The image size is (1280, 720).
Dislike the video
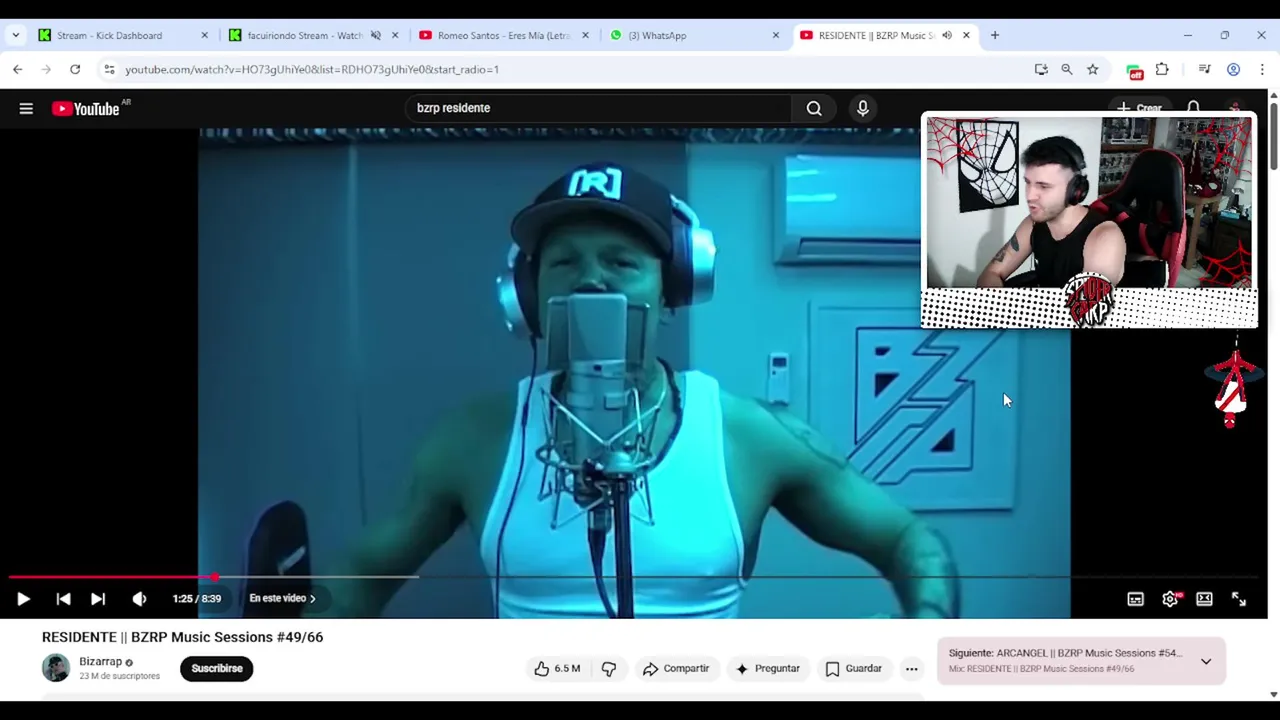point(608,668)
